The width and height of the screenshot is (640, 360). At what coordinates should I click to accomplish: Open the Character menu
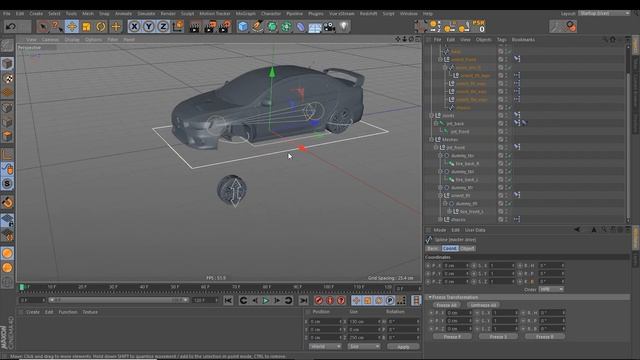[x=271, y=13]
